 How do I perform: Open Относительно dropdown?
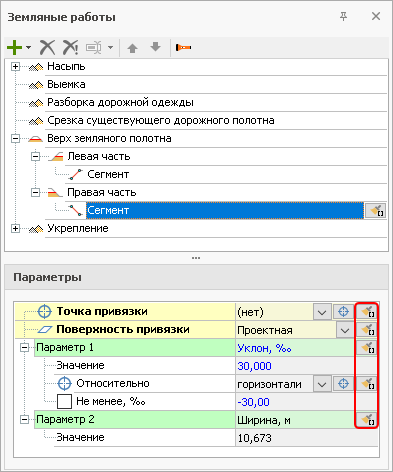coord(322,384)
